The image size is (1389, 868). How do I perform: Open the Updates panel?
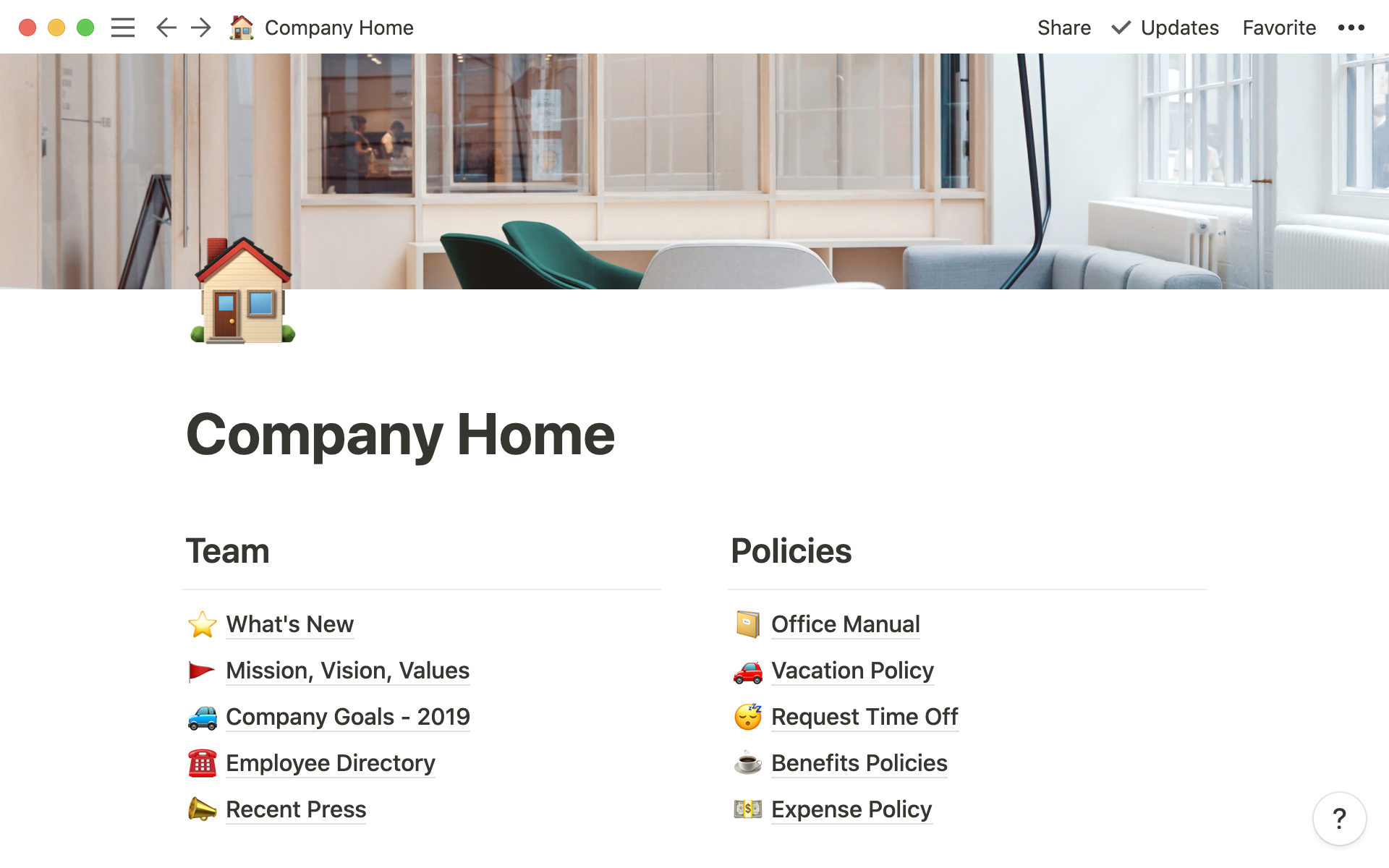click(x=1163, y=27)
